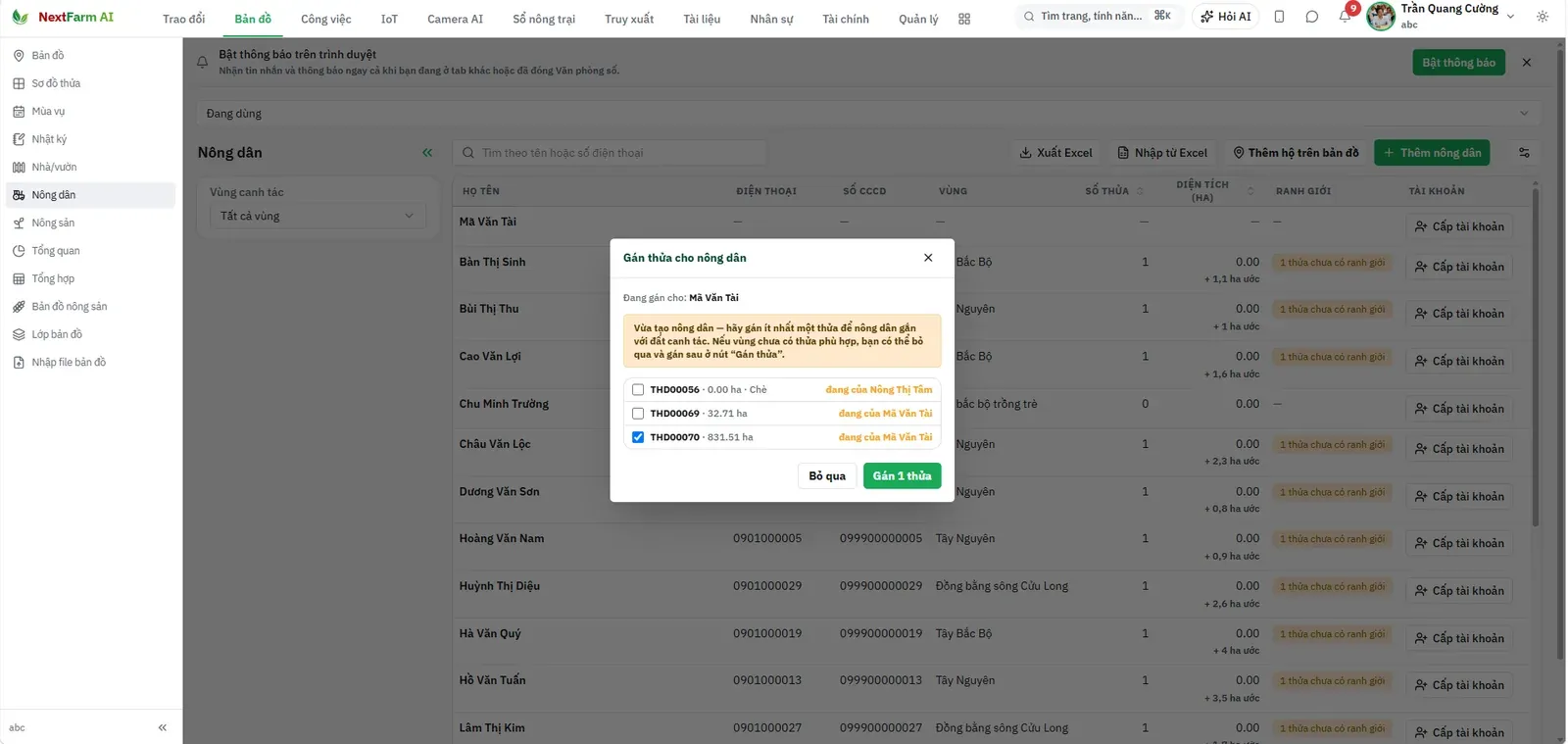
Task: Click the mobile device icon in the header
Action: [x=1279, y=17]
